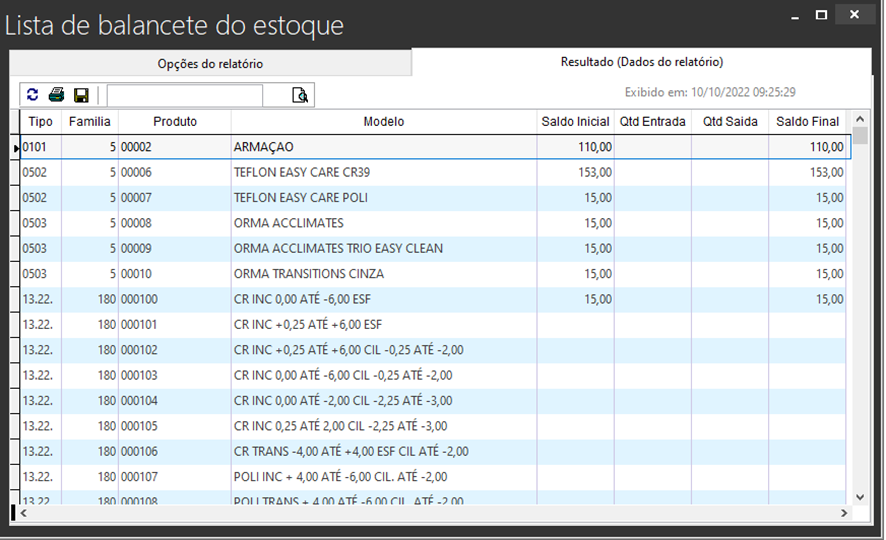Click into the toolbar search text field
The height and width of the screenshot is (540, 886).
click(x=185, y=95)
